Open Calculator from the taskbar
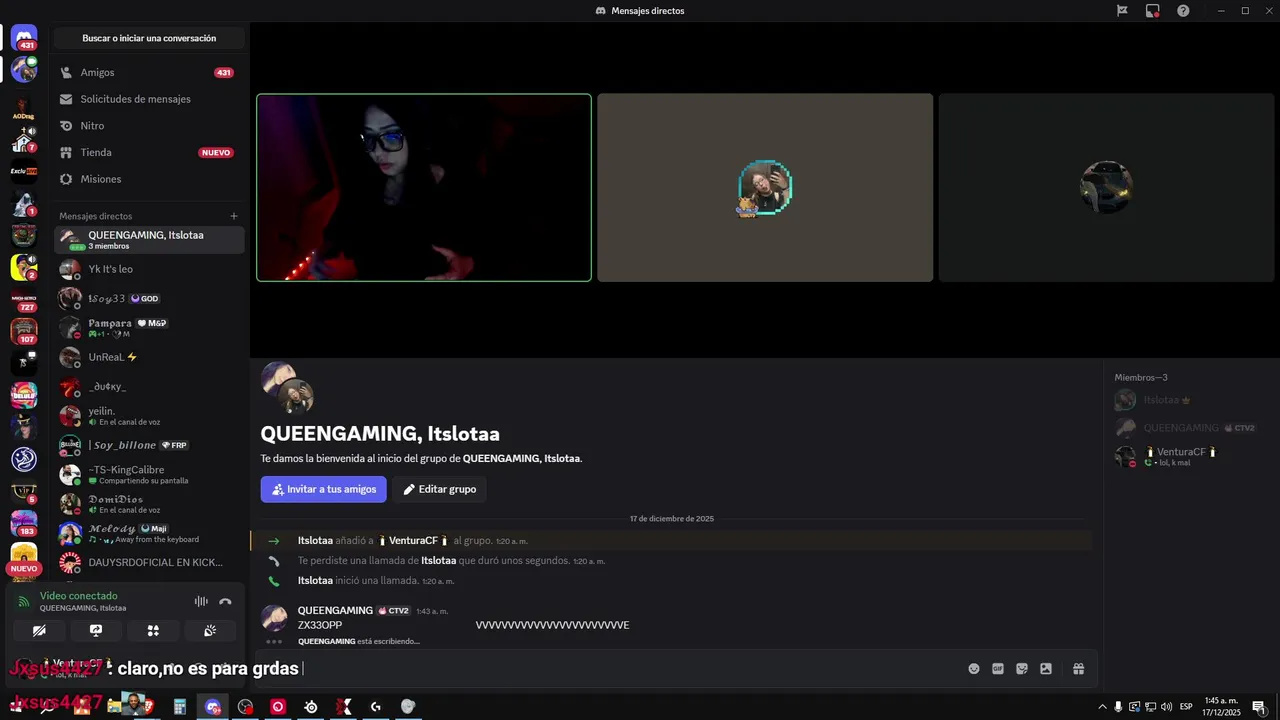The height and width of the screenshot is (720, 1280). pyautogui.click(x=180, y=707)
